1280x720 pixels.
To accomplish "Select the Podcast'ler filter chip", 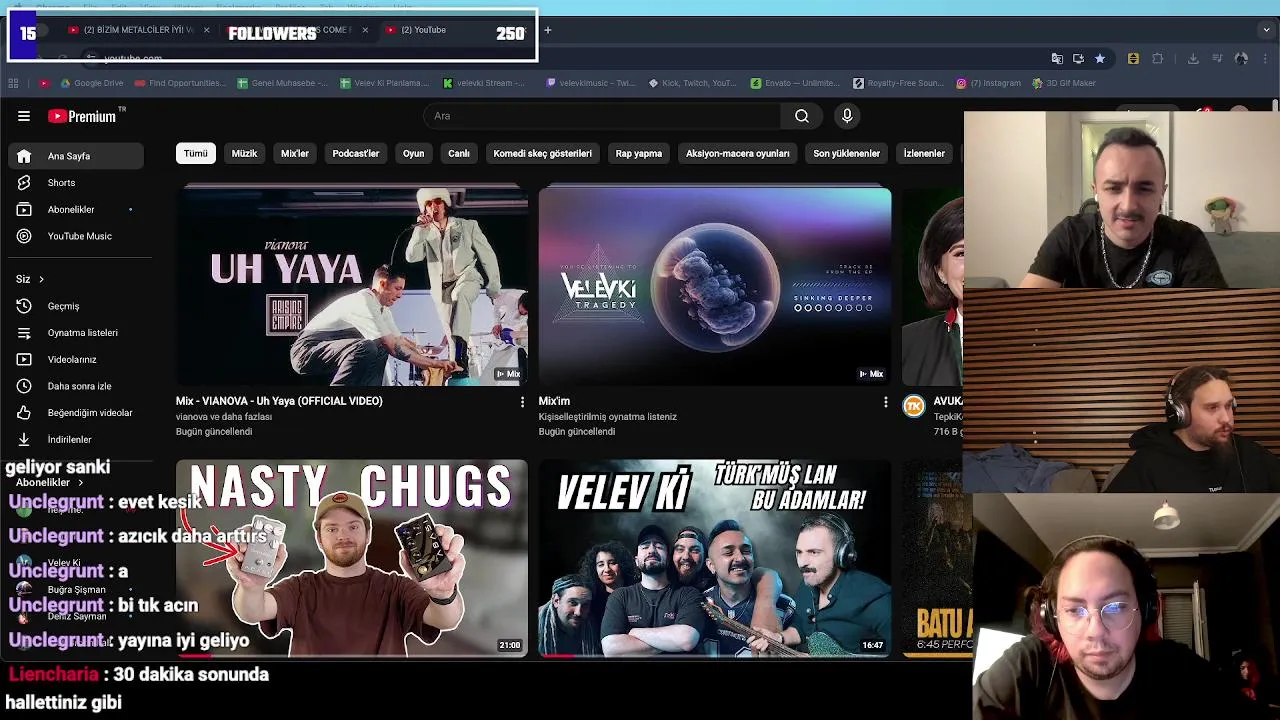I will (355, 153).
